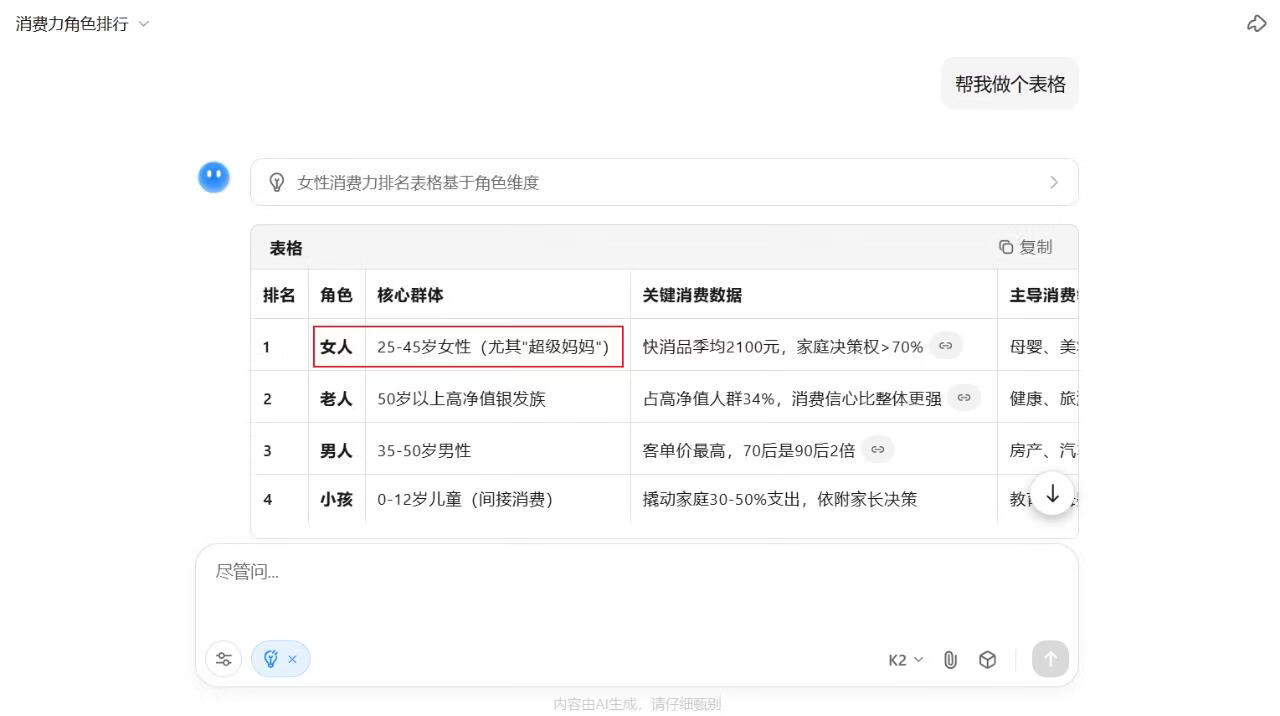Click the 内容由AI生成 disclaimer text
1280x716 pixels.
click(x=638, y=703)
